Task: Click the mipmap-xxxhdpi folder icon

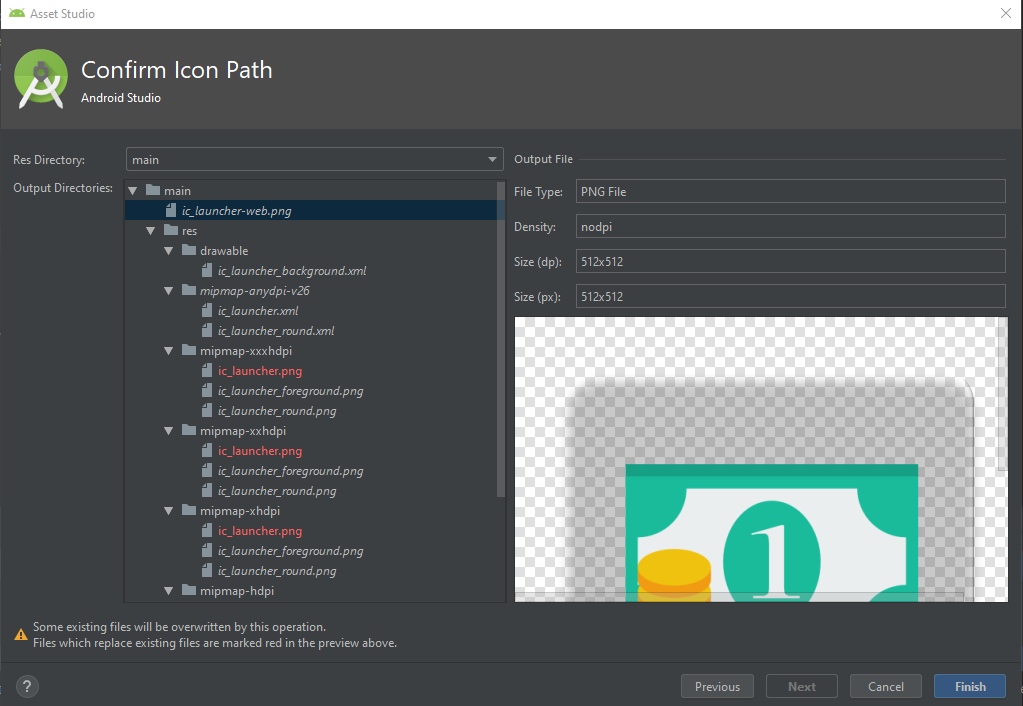Action: click(x=189, y=351)
